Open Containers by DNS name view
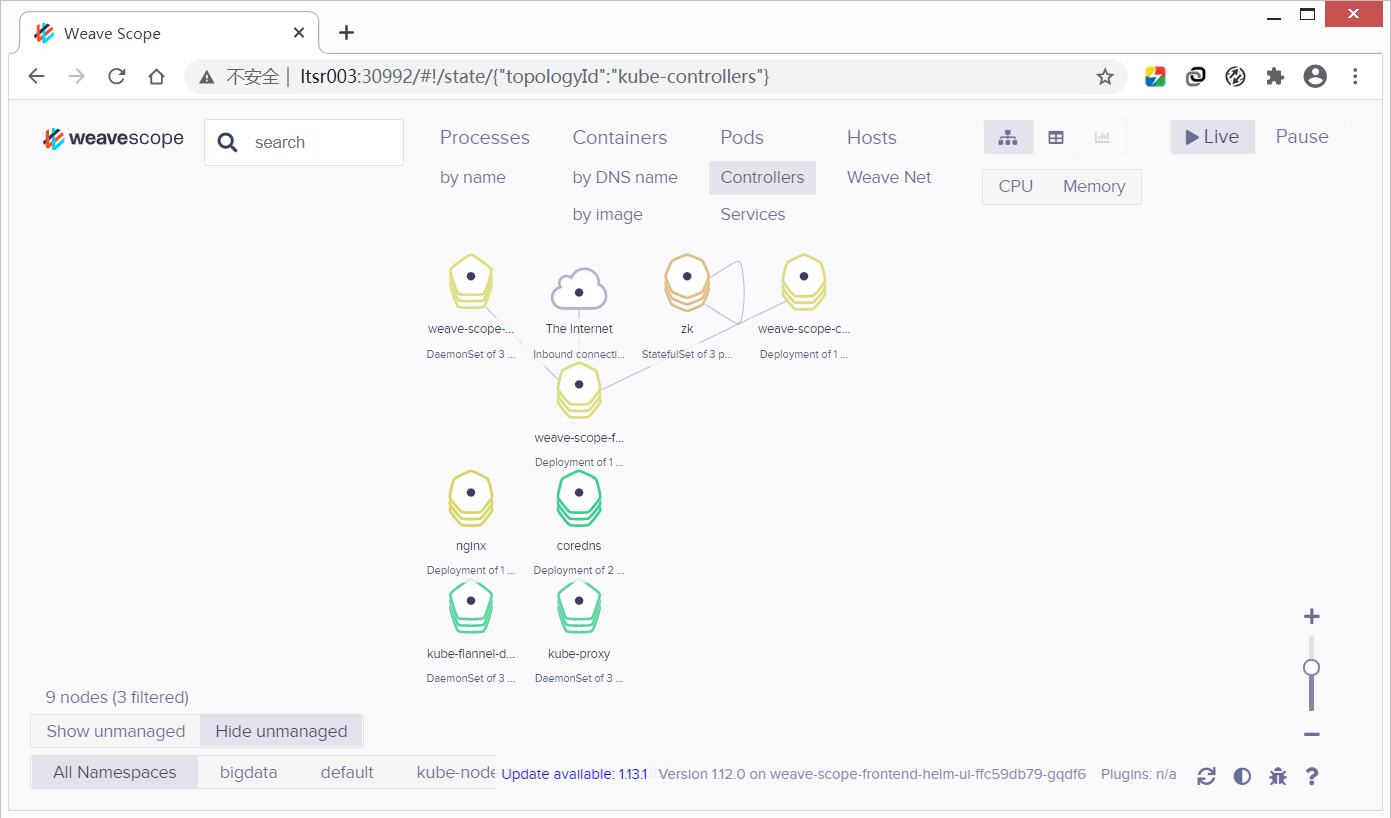The height and width of the screenshot is (818, 1391). pos(625,178)
